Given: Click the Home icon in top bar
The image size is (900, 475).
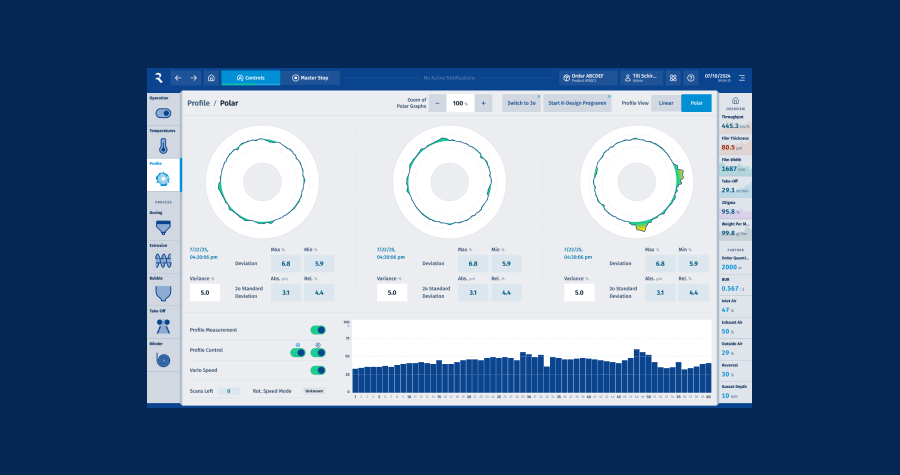Looking at the screenshot, I should [211, 78].
